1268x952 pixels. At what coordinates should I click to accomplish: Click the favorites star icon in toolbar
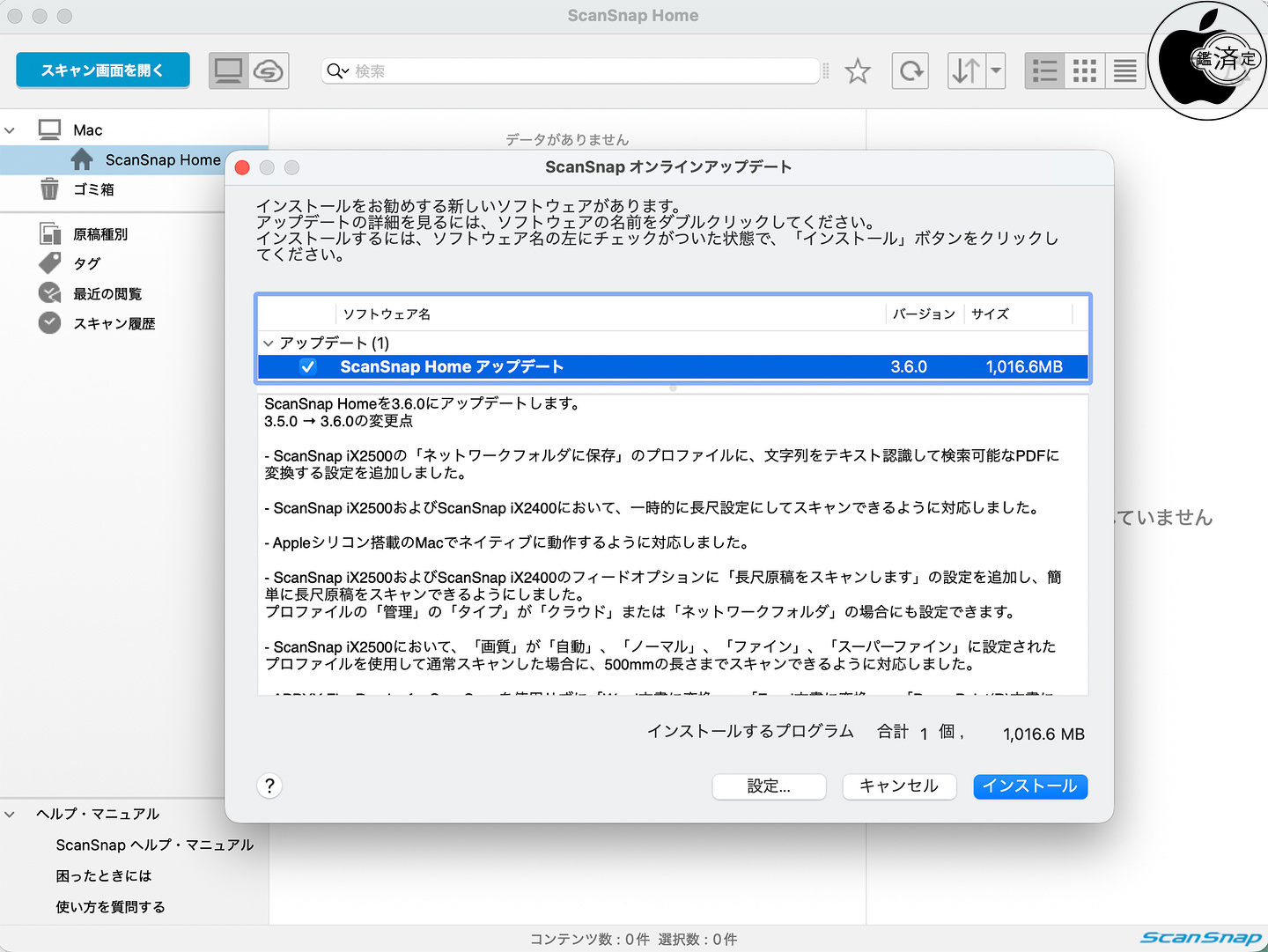coord(857,71)
